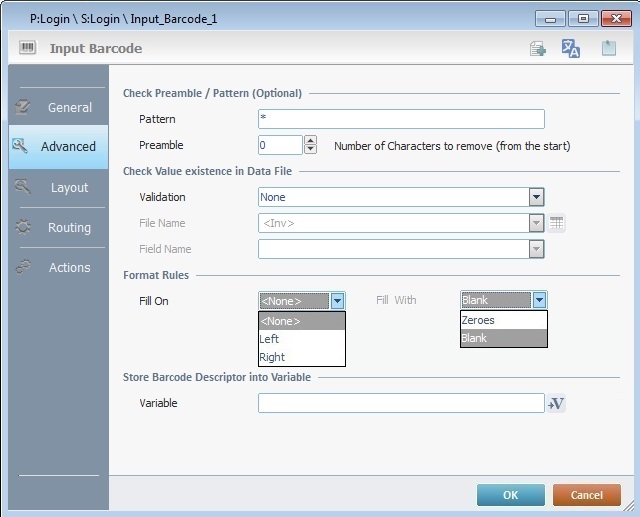Click the clipboard icon at top right
This screenshot has height=517, width=640.
[x=608, y=48]
